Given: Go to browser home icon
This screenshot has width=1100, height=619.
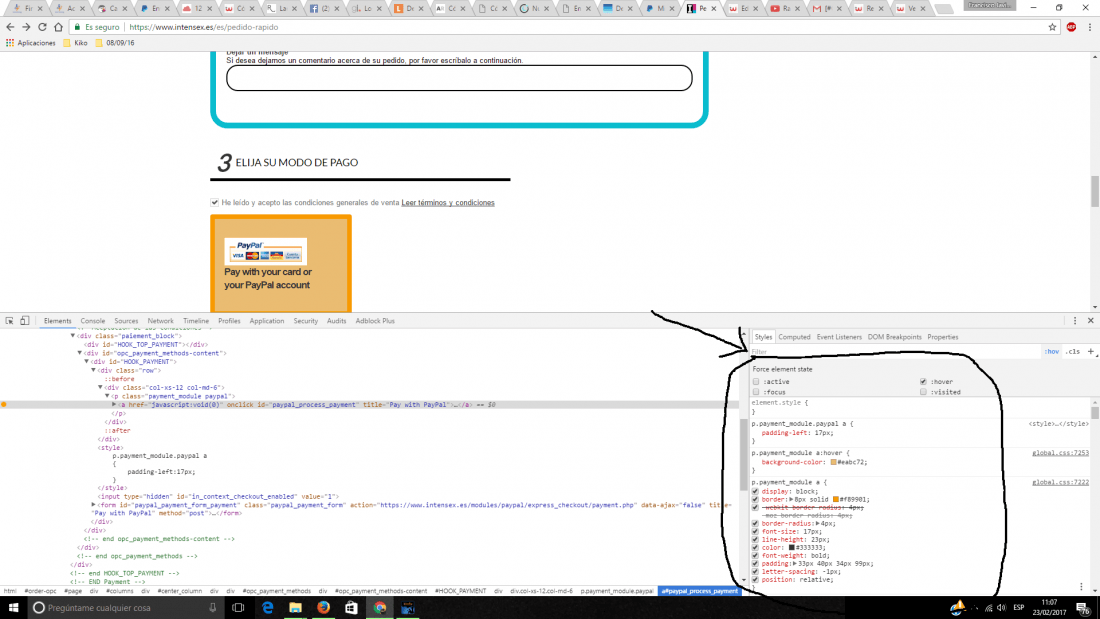Looking at the screenshot, I should click(58, 27).
